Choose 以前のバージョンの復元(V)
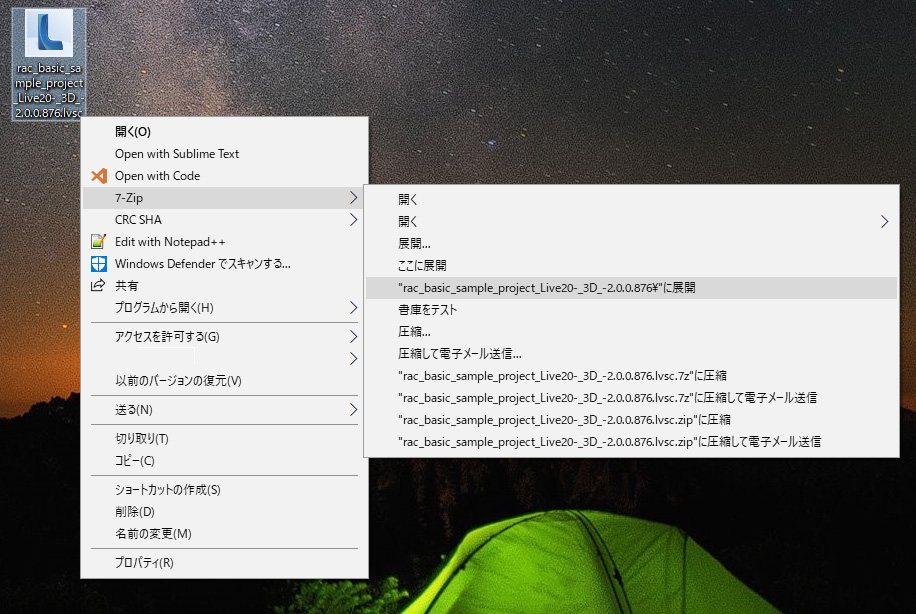The height and width of the screenshot is (614, 916). click(x=224, y=380)
